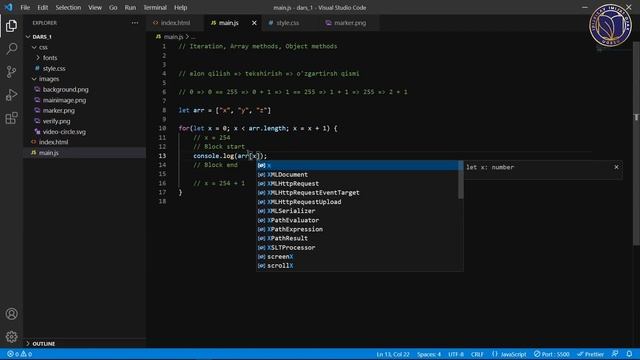Screen dimensions: 640x360
Task: Open Explorer's more actions ellipsis
Action: pos(135,23)
